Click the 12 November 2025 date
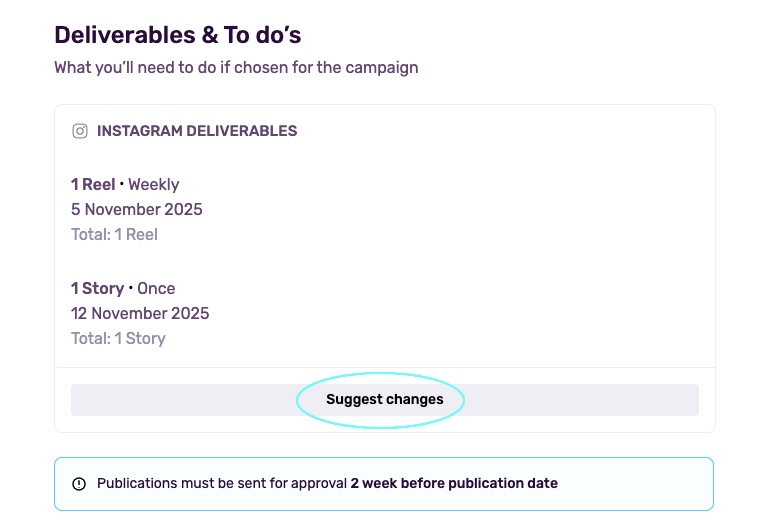 point(140,313)
